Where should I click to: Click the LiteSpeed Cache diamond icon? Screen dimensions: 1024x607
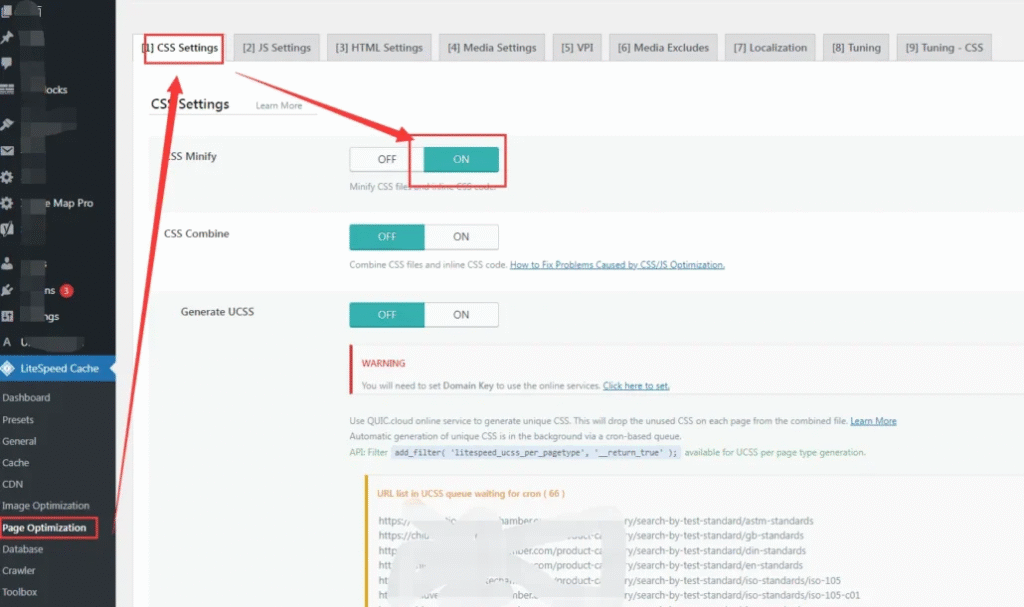pyautogui.click(x=7, y=369)
